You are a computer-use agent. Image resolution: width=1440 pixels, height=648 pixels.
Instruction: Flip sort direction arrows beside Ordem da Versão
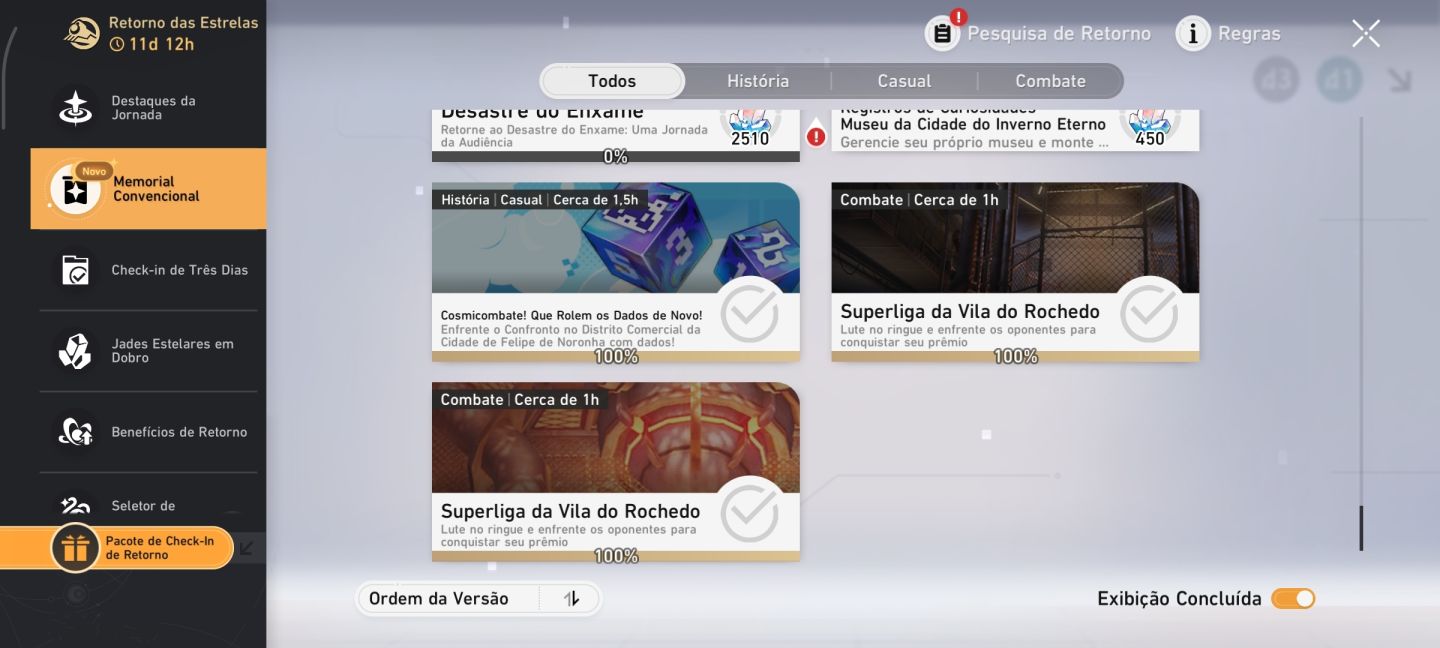[x=572, y=599]
